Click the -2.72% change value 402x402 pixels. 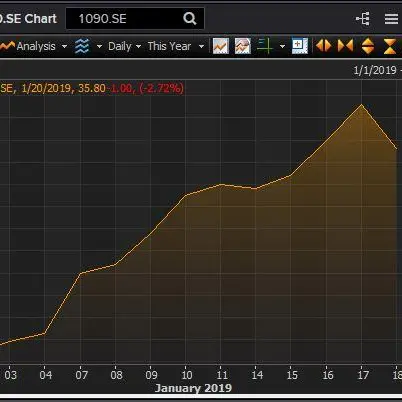(162, 88)
